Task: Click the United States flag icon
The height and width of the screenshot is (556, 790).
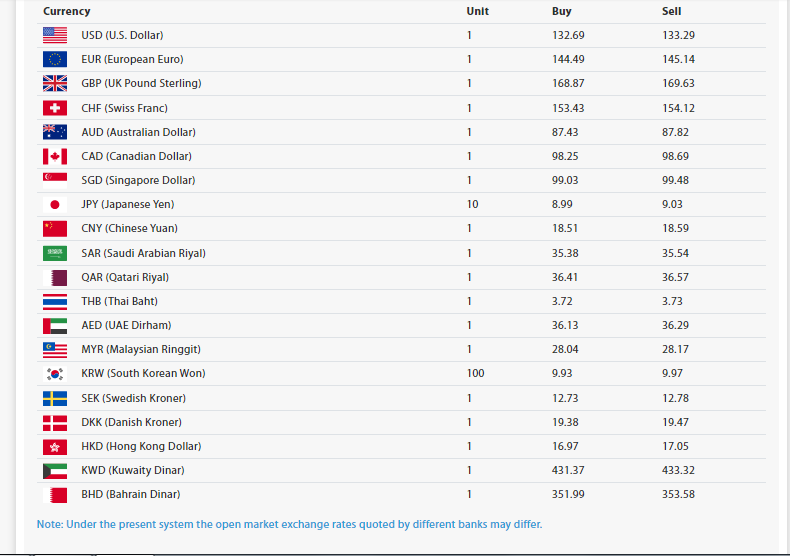Action: [55, 35]
